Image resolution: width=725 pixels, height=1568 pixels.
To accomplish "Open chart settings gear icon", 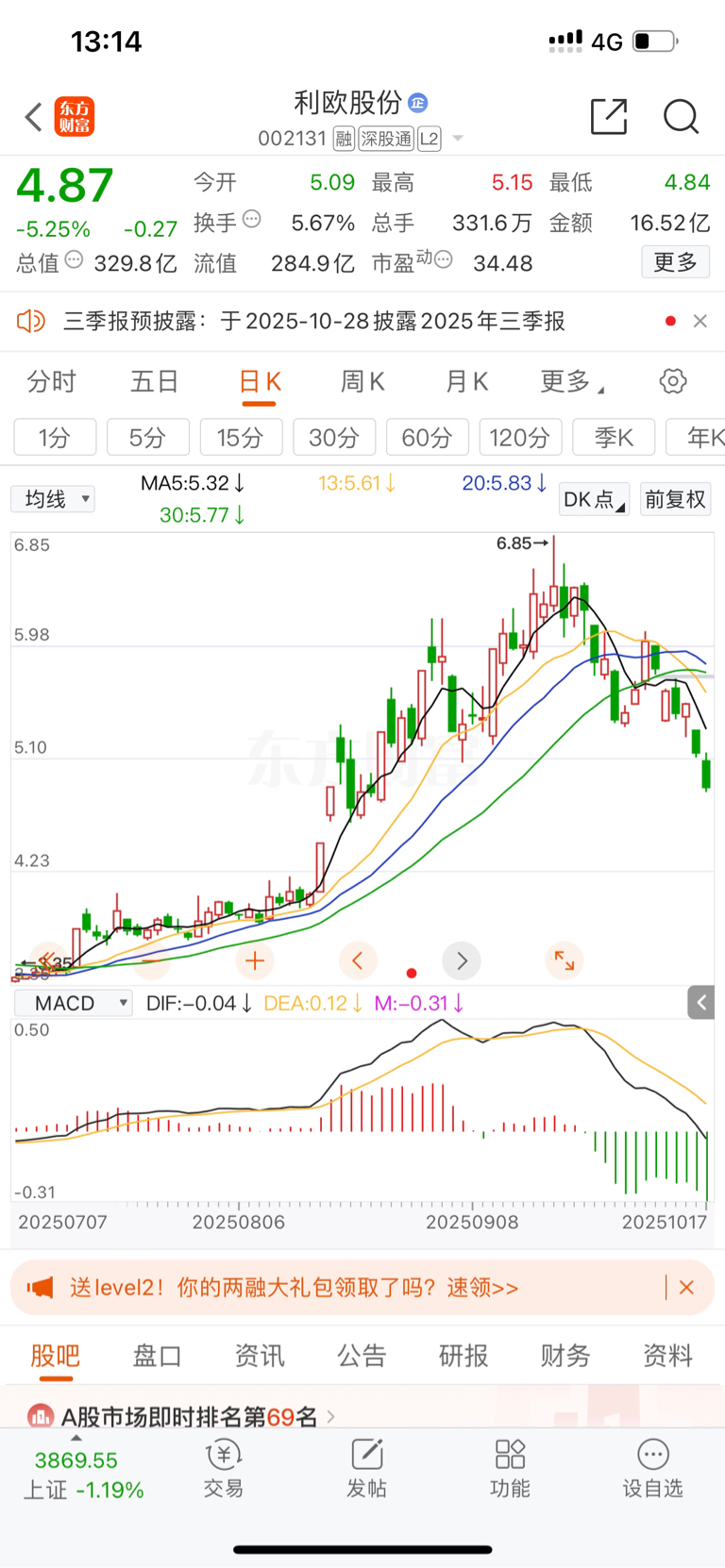I will pyautogui.click(x=673, y=381).
